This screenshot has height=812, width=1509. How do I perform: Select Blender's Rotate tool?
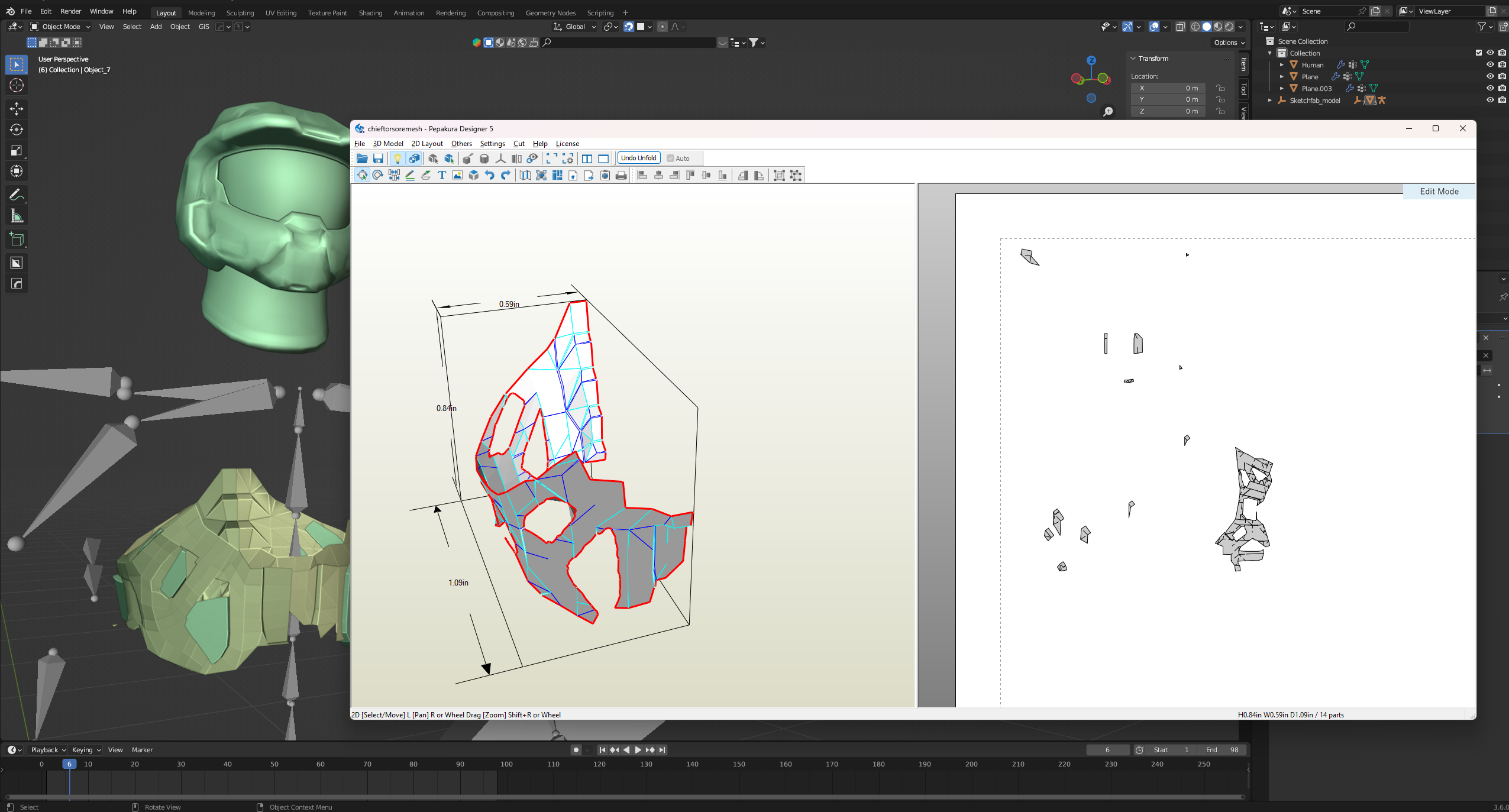[17, 130]
